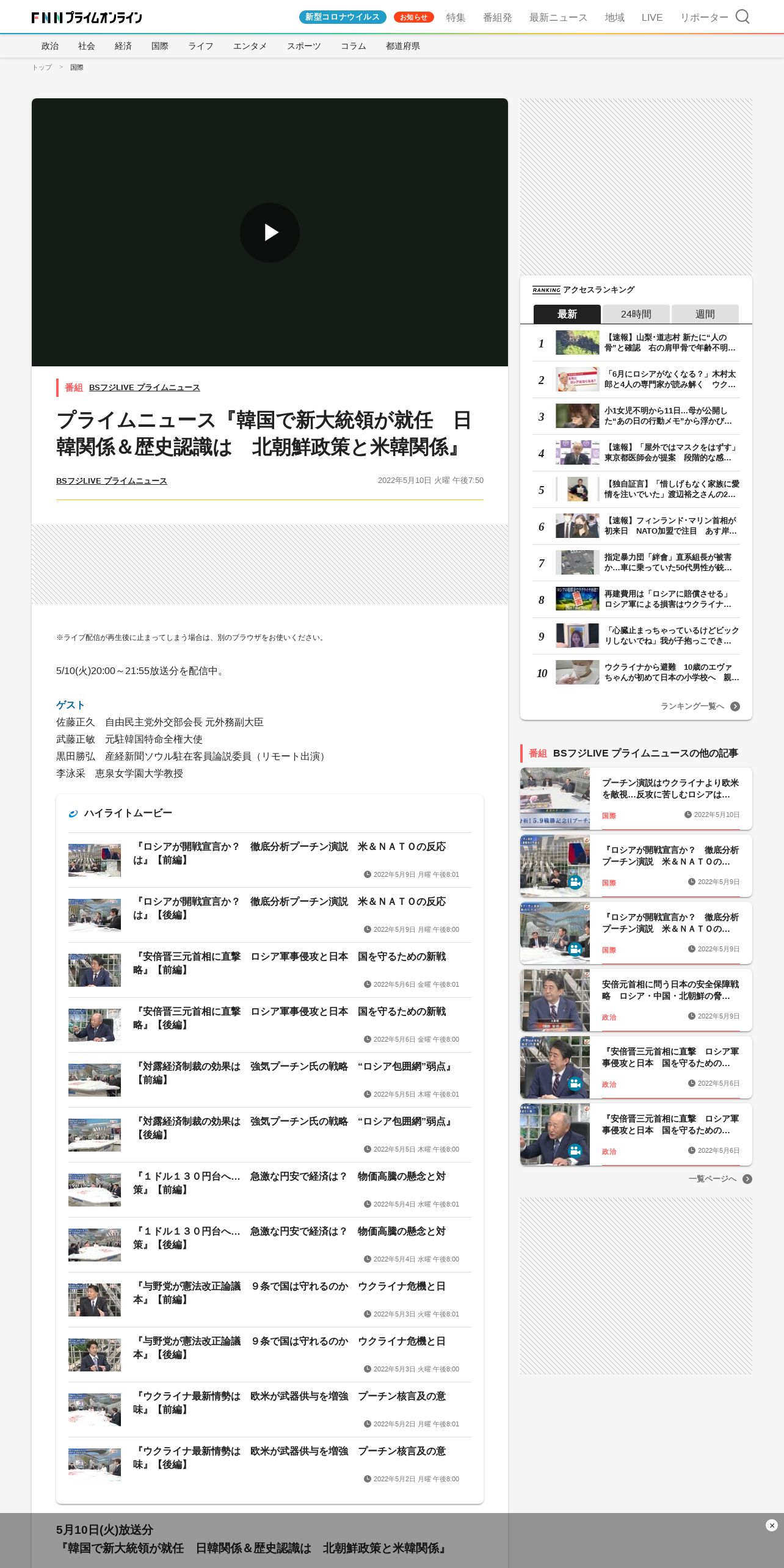Select the スポーツ category
Viewport: 784px width, 1568px height.
tap(304, 46)
